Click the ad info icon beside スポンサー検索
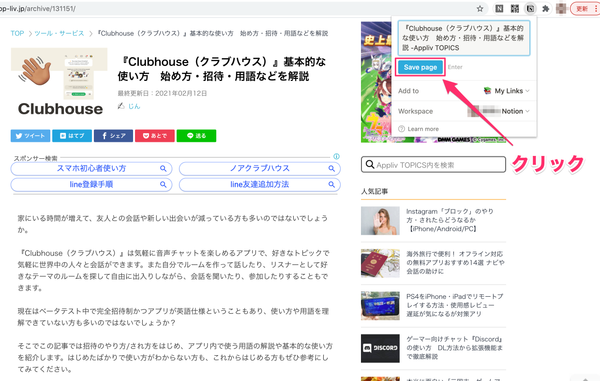Screen dimensions: 600x381 [x=336, y=156]
